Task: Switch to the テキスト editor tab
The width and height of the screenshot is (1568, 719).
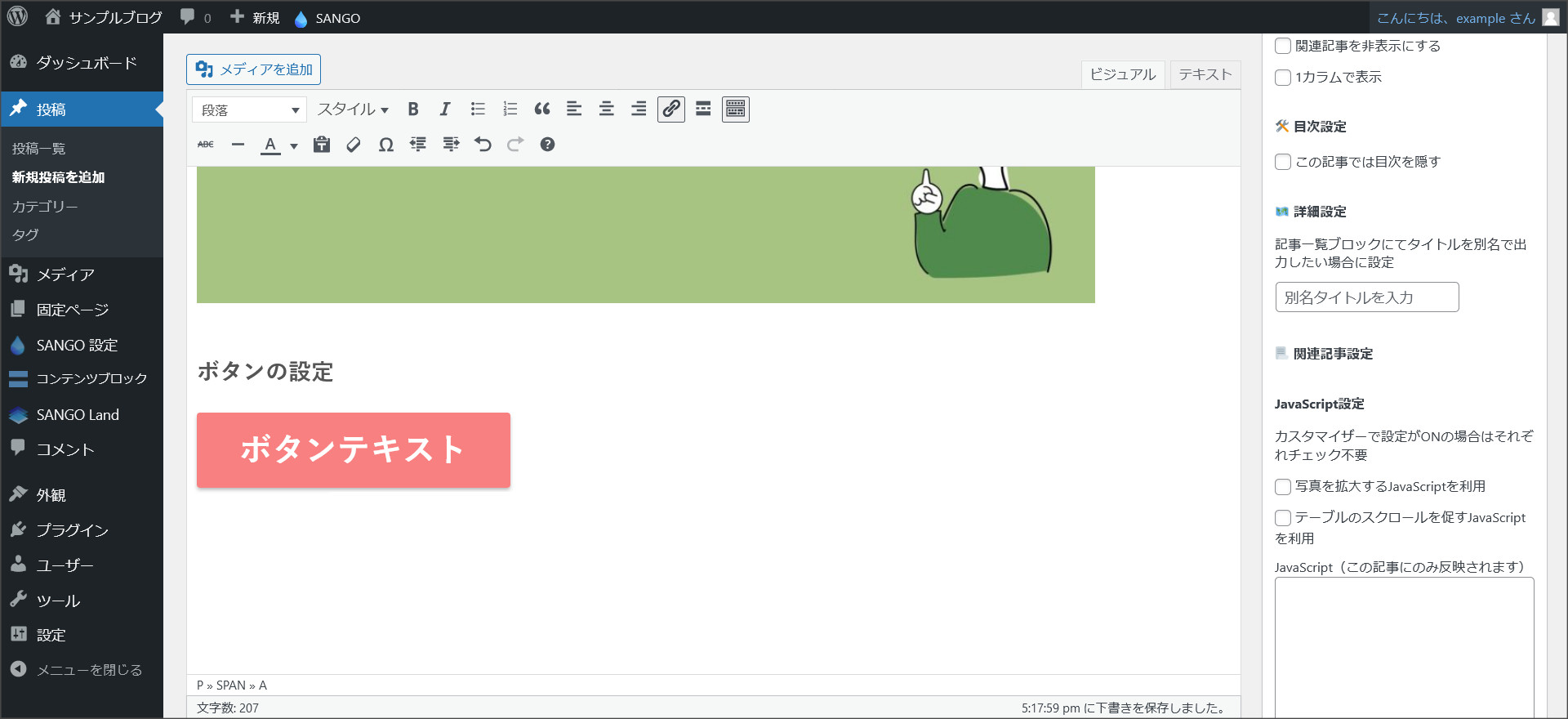Action: pyautogui.click(x=1205, y=74)
